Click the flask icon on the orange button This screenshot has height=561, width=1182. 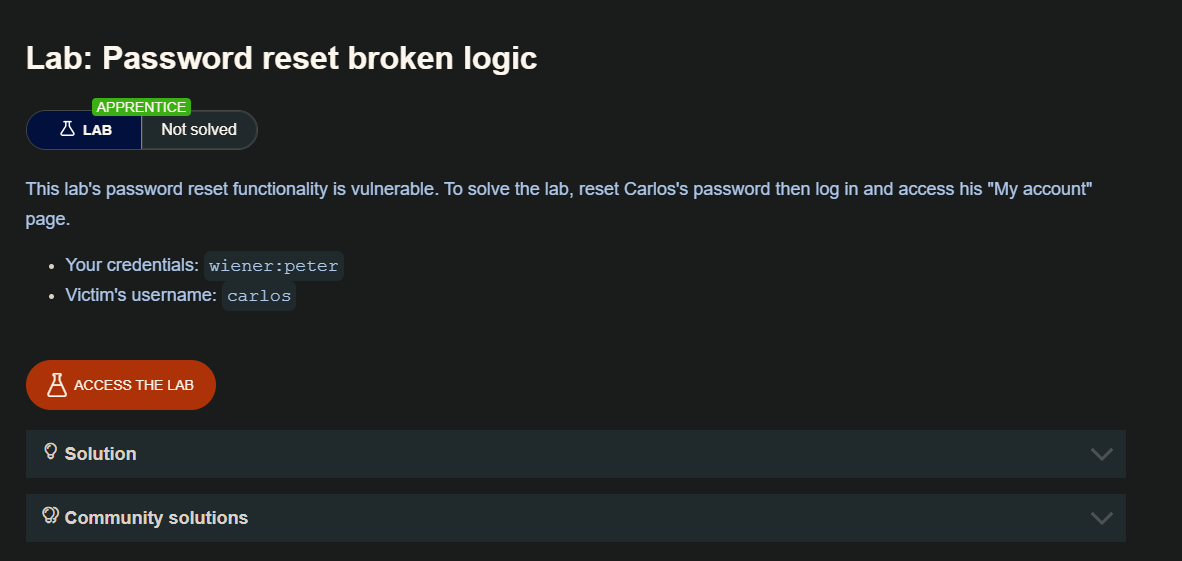click(57, 385)
